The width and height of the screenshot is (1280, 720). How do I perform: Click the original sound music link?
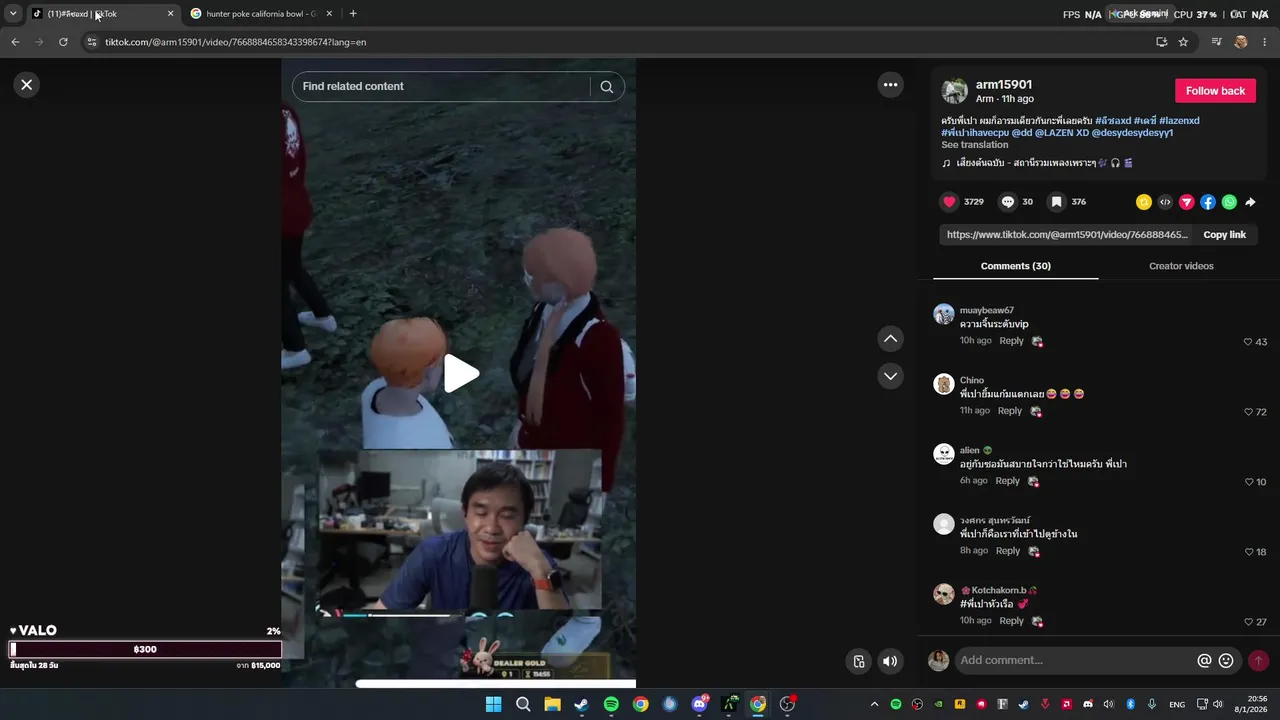point(1037,163)
